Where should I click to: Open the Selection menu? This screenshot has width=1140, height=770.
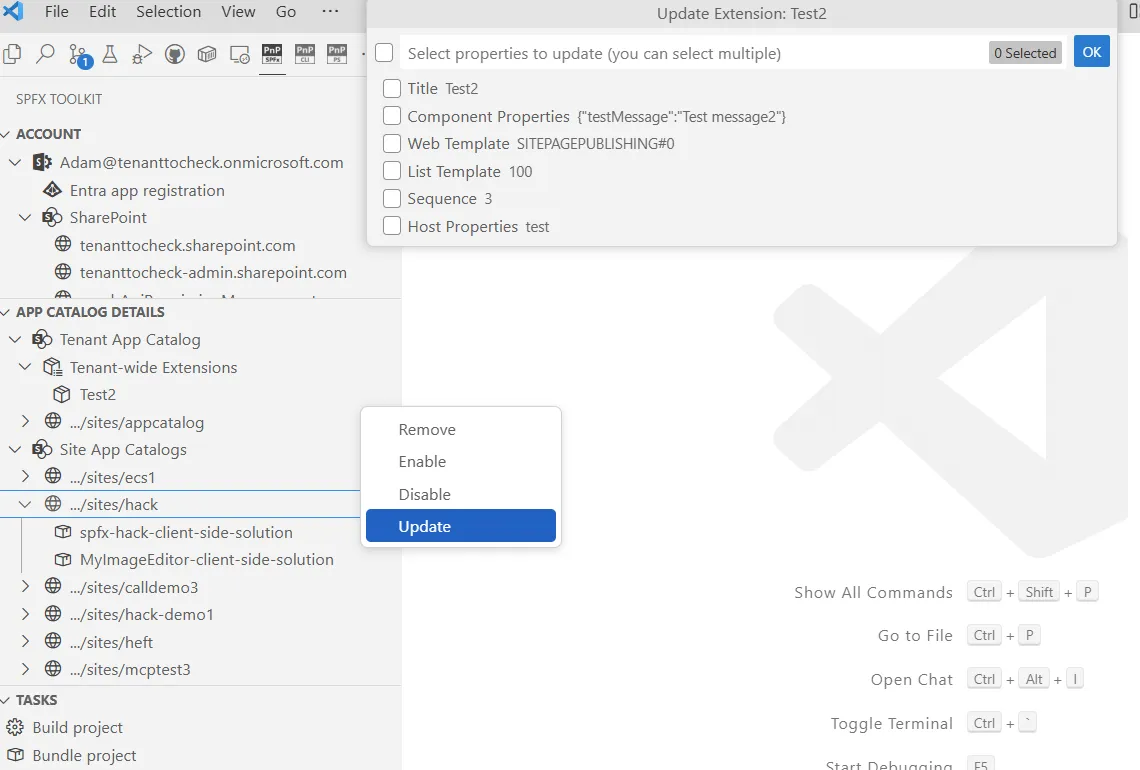coord(168,12)
